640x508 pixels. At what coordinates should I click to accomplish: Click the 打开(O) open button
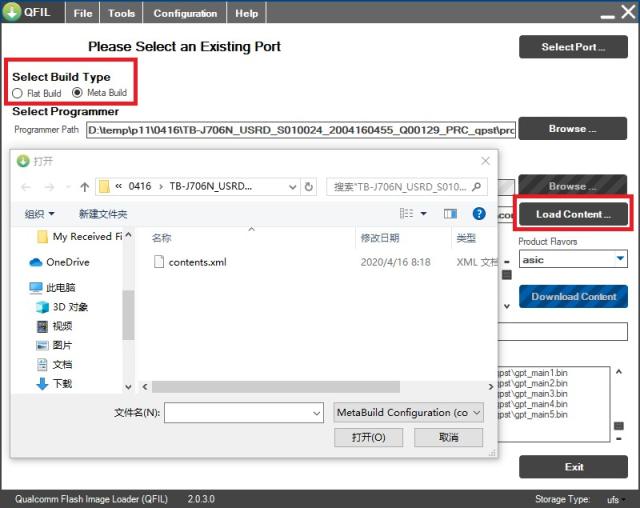[369, 437]
